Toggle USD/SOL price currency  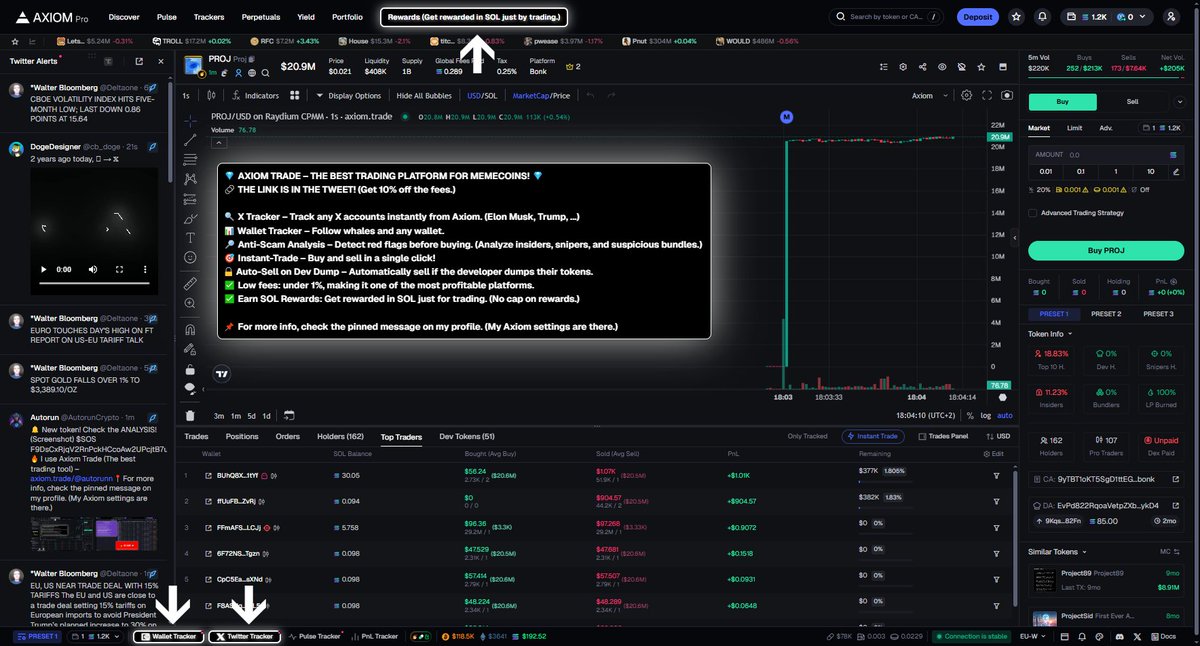[481, 95]
